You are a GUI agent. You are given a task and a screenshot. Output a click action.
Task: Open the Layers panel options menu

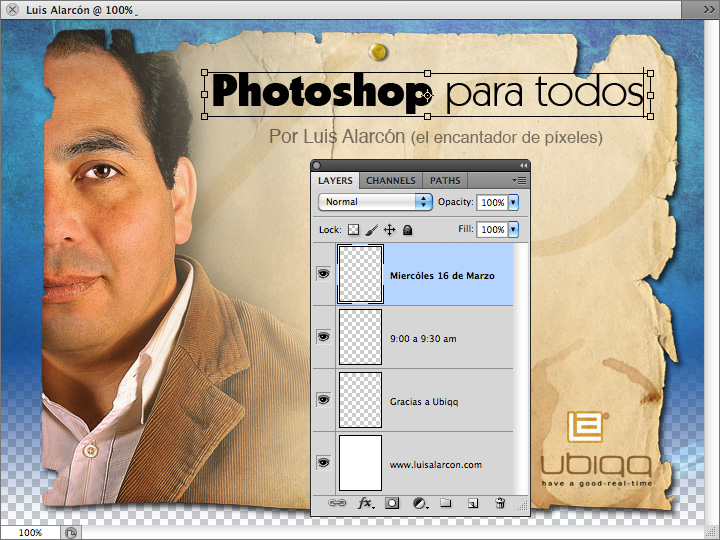(x=519, y=180)
